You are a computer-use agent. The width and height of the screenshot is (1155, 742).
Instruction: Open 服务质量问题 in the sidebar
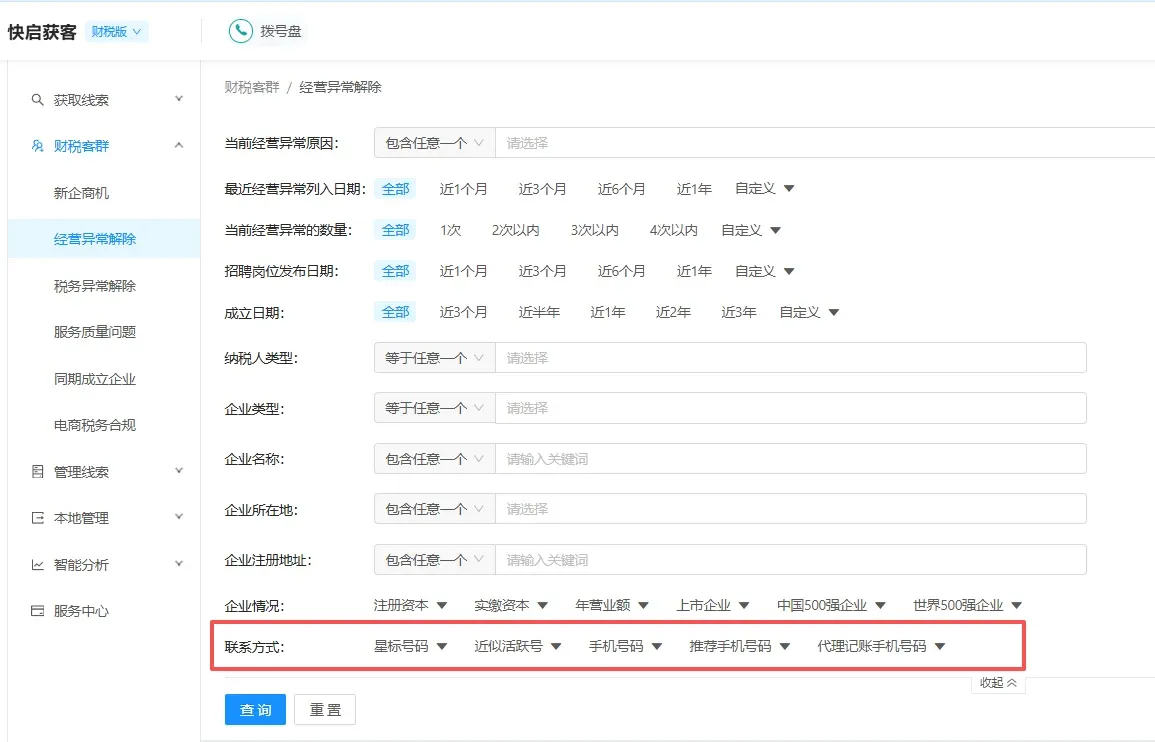coord(94,332)
